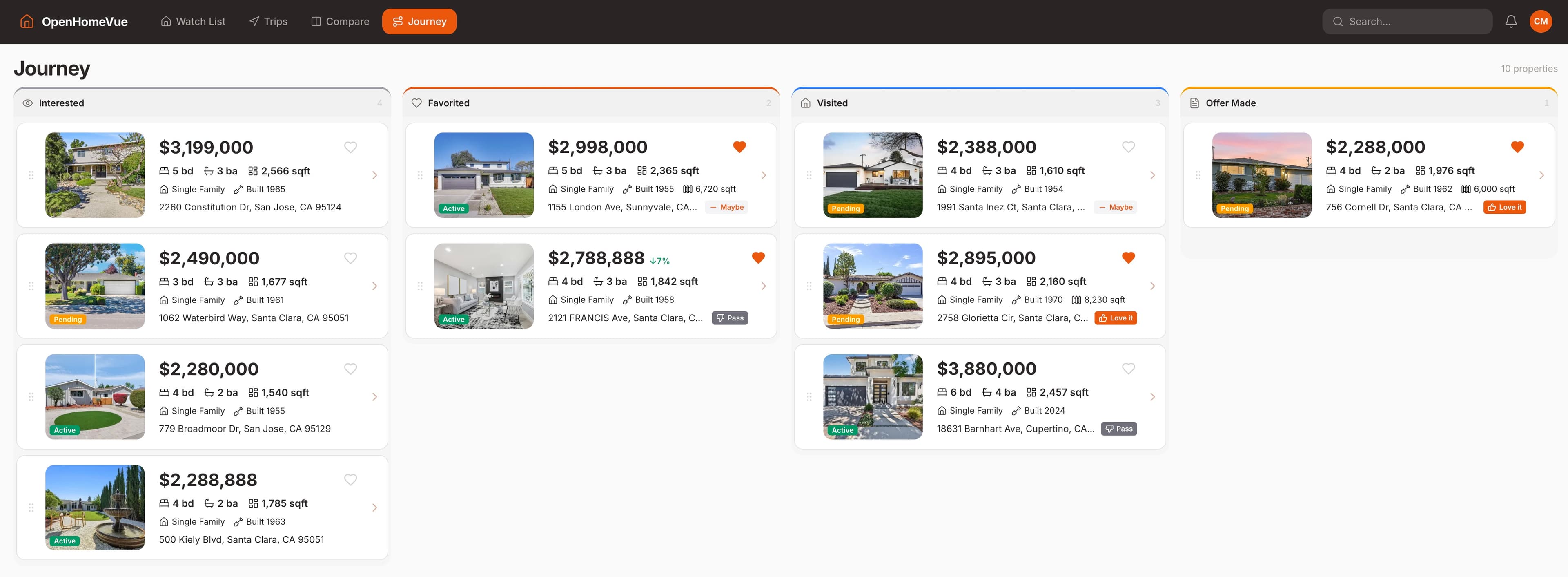
Task: Open details chevron on the 756 Cornell Dr card
Action: coord(1542,175)
